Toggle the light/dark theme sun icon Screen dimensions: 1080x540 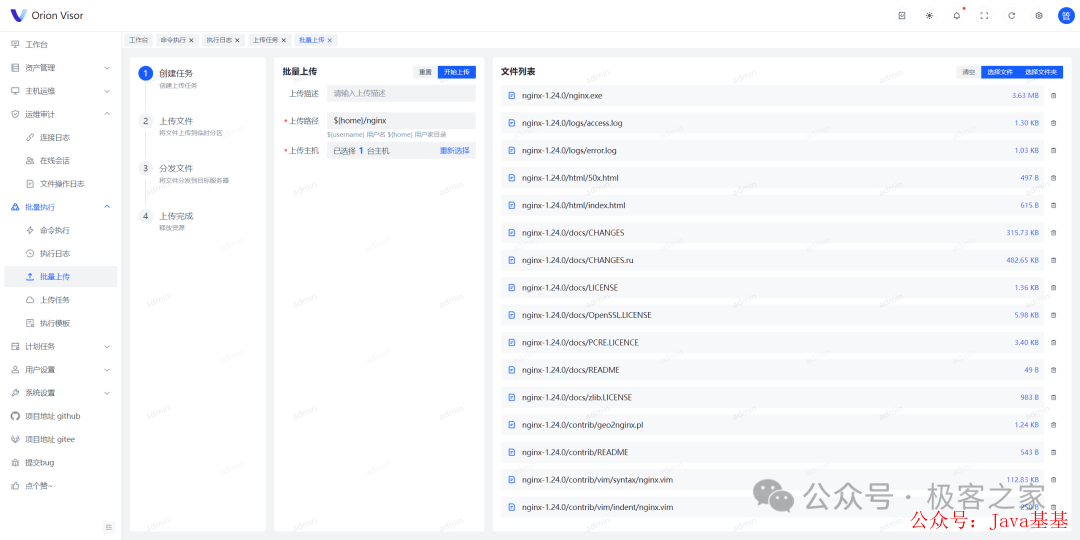[929, 16]
